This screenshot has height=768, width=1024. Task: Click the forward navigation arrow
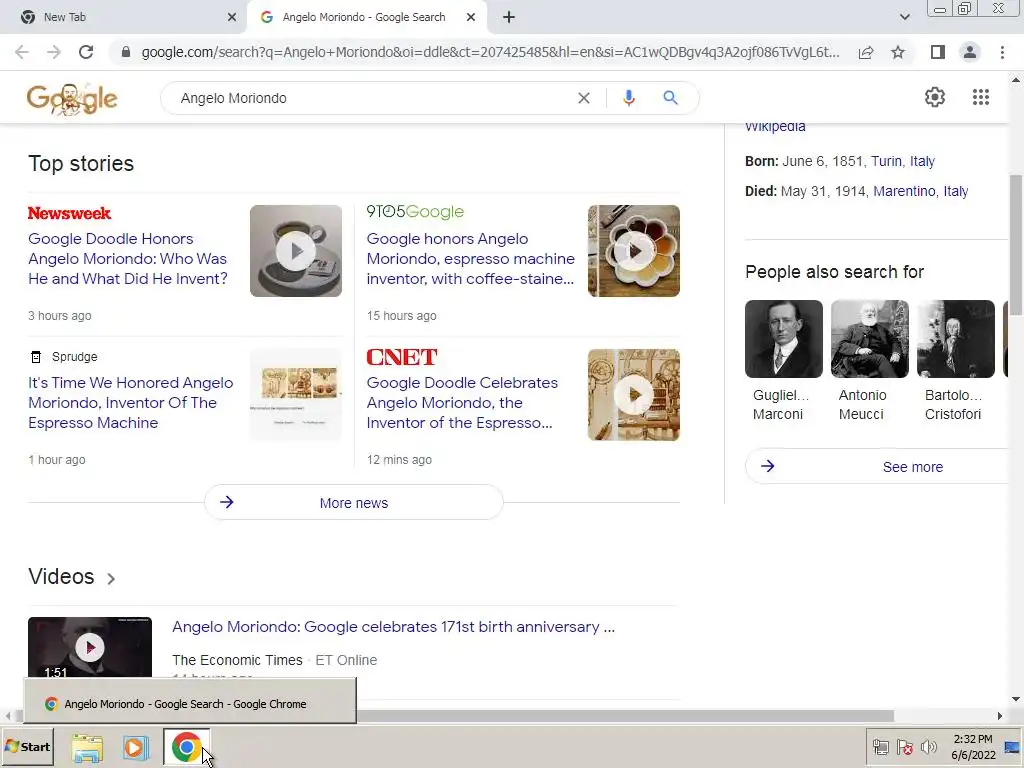54,52
